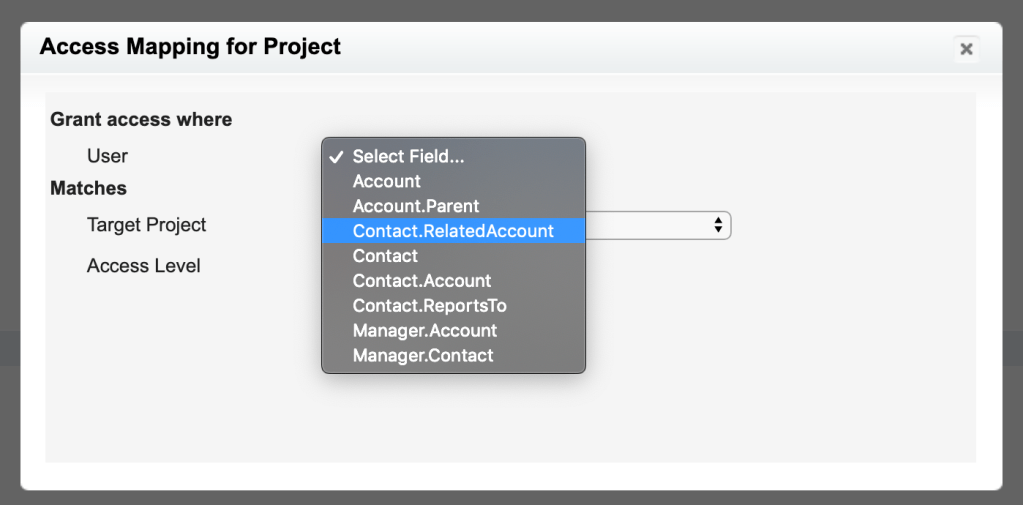Image resolution: width=1023 pixels, height=505 pixels.
Task: Choose Contact in the dropdown list
Action: pos(385,256)
